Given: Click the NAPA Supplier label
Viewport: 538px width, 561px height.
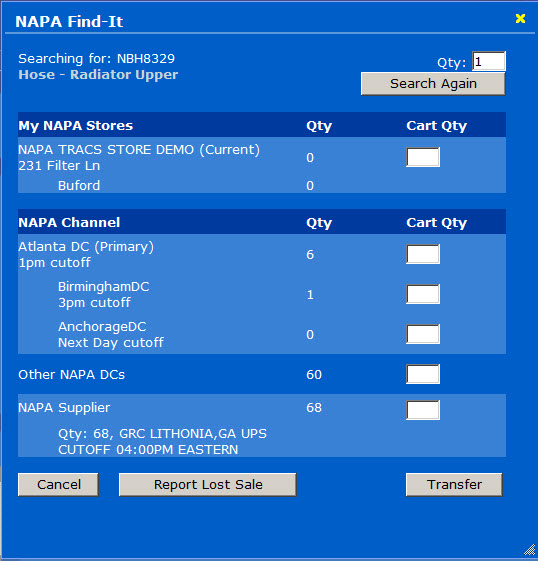Looking at the screenshot, I should pos(64,408).
